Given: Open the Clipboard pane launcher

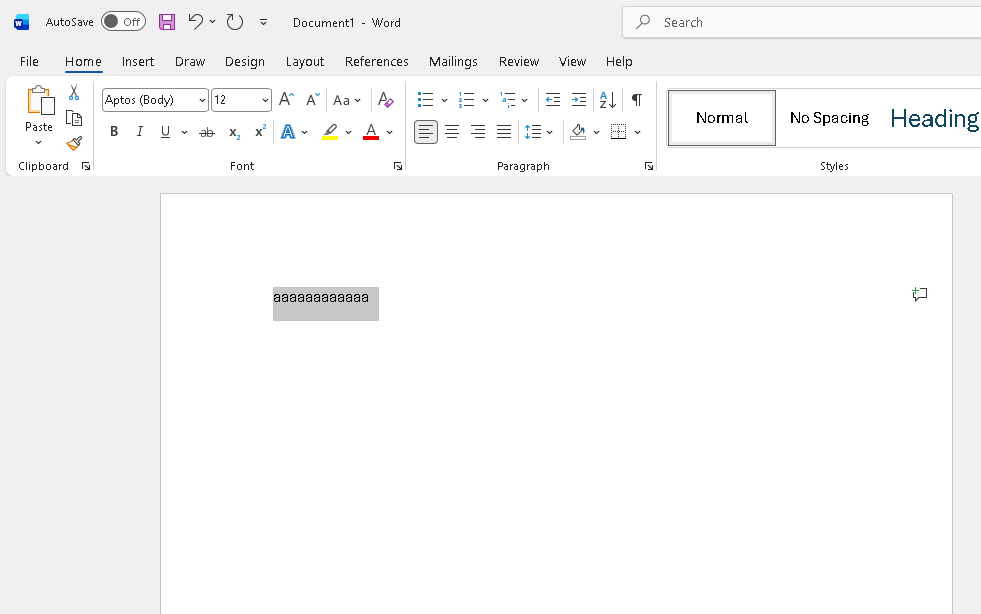Looking at the screenshot, I should 86,166.
